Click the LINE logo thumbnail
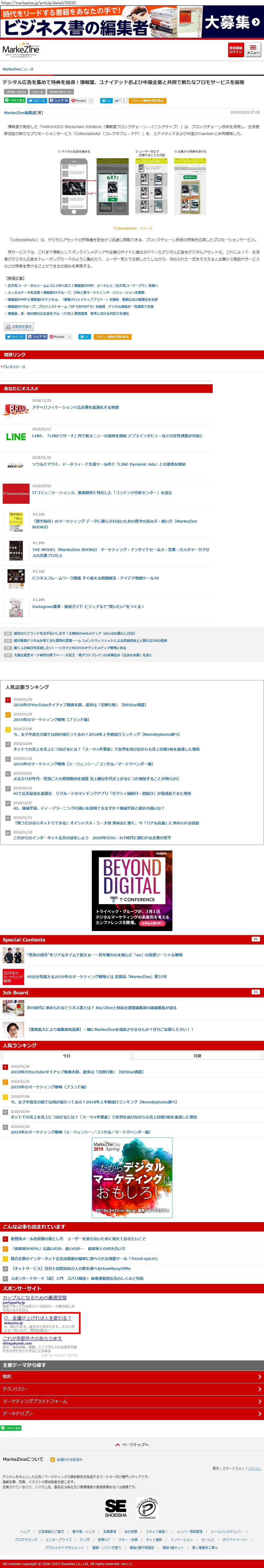264x1568 pixels. point(16,436)
